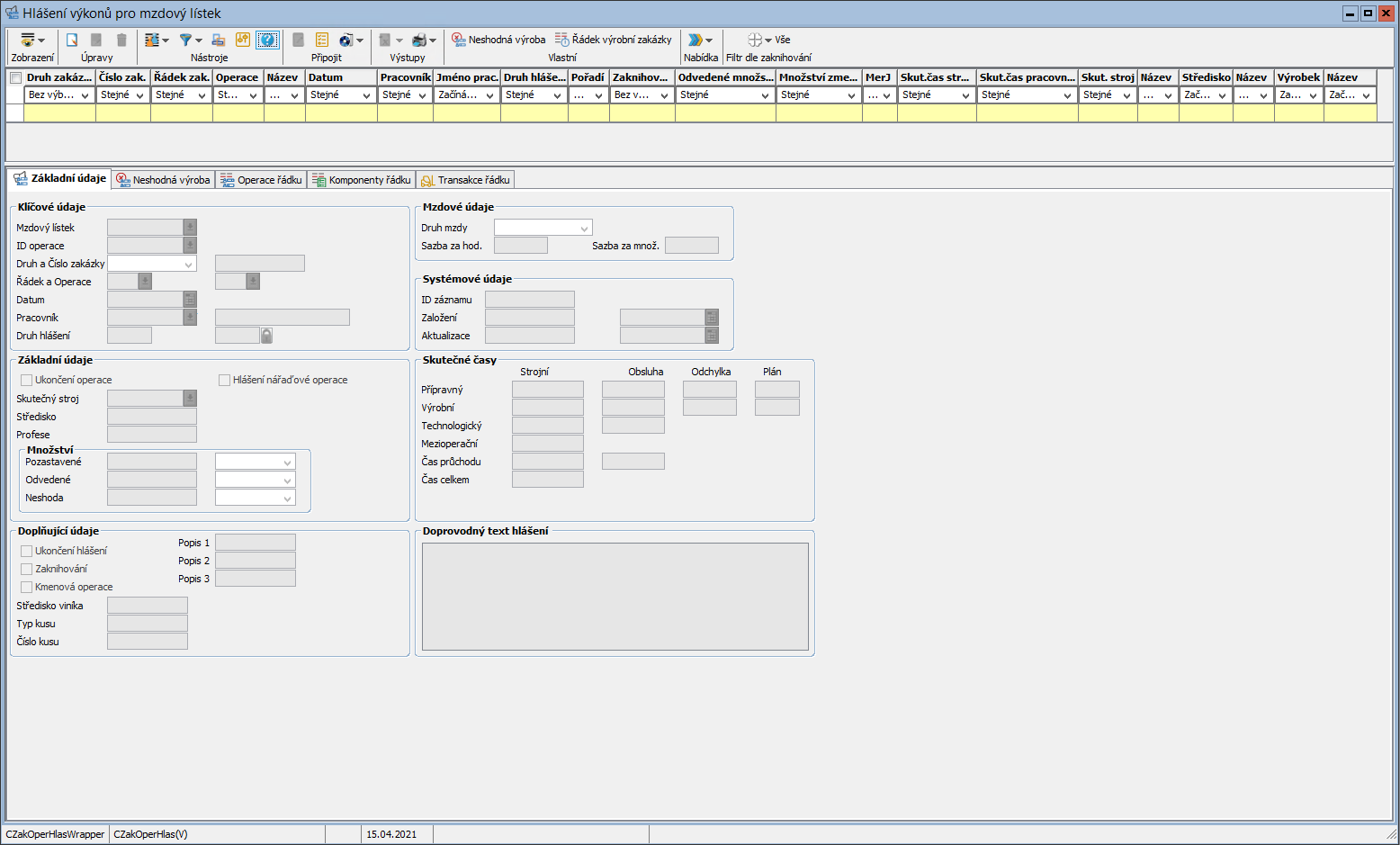Click the Neshodná výroba toolbar button
The height and width of the screenshot is (845, 1400).
[x=498, y=40]
